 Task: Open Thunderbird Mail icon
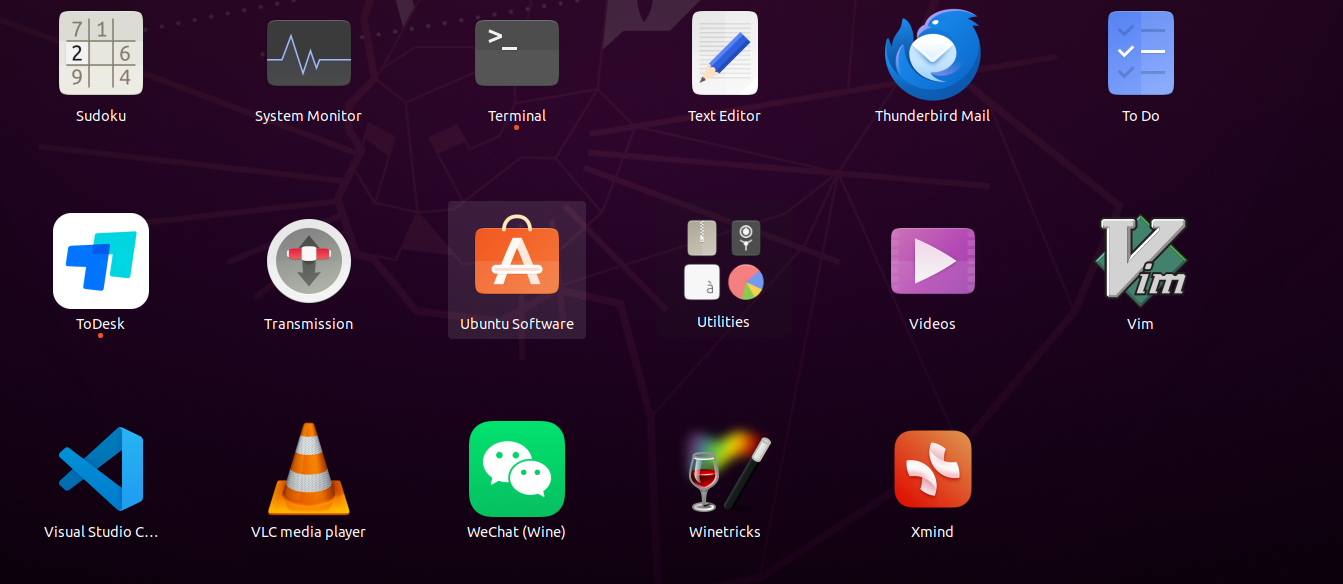coord(933,55)
